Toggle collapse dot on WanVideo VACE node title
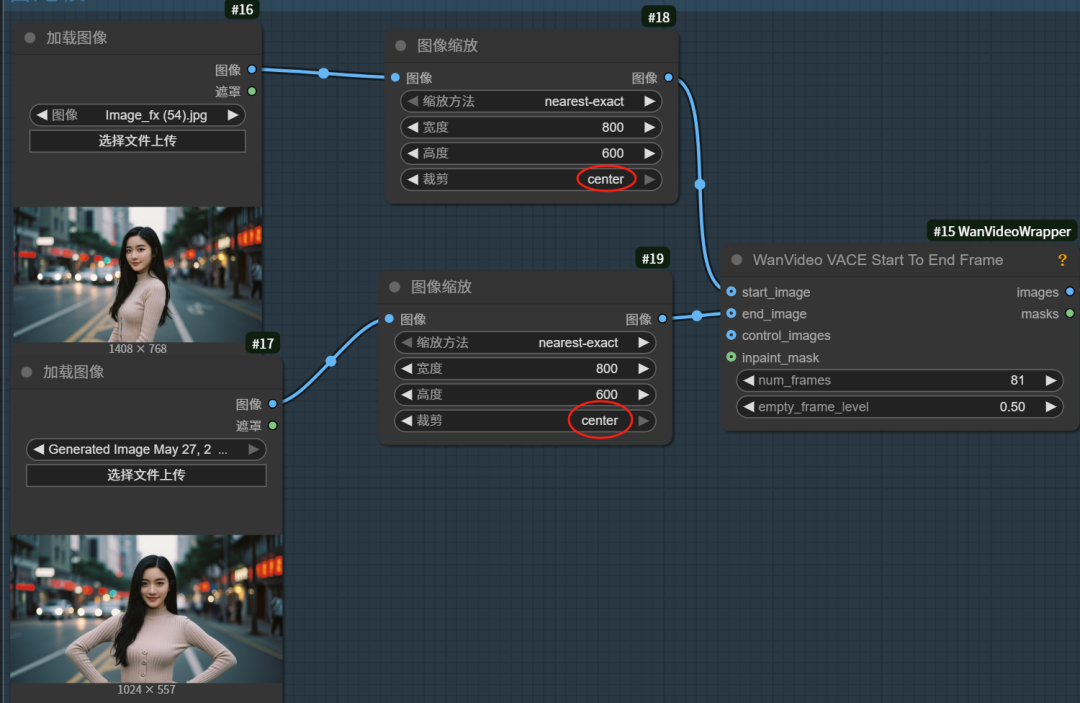1080x703 pixels. [737, 260]
